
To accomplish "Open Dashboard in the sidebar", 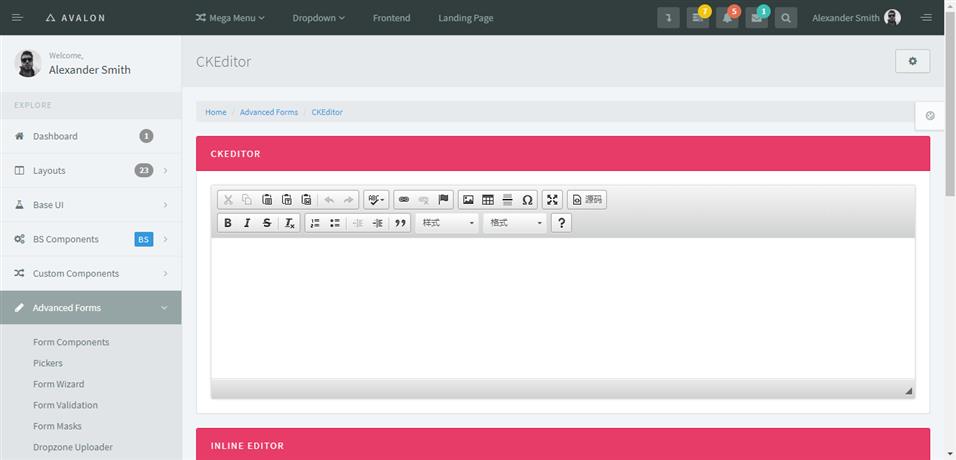I will point(90,136).
